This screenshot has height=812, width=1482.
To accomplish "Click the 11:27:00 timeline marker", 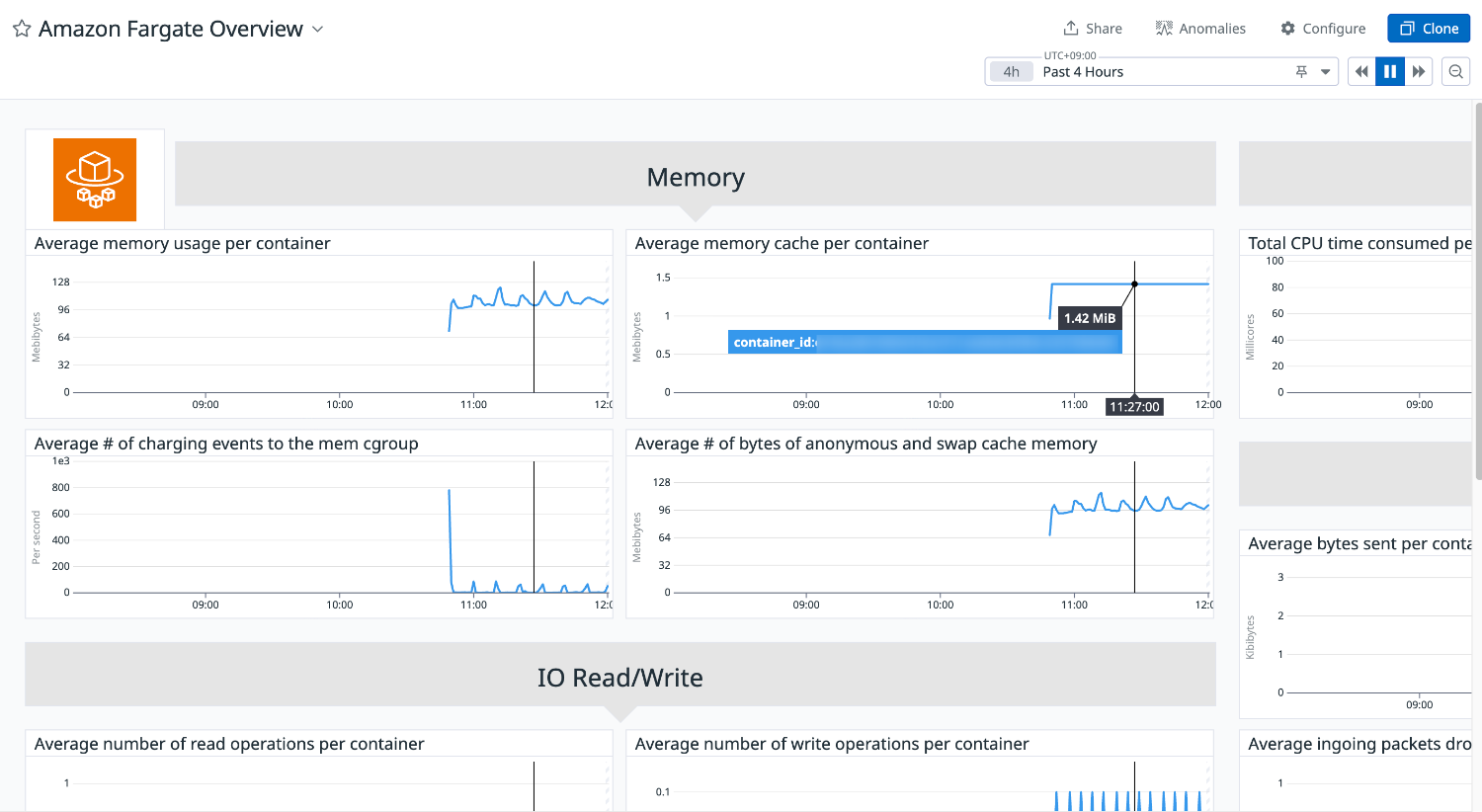I will pyautogui.click(x=1134, y=406).
